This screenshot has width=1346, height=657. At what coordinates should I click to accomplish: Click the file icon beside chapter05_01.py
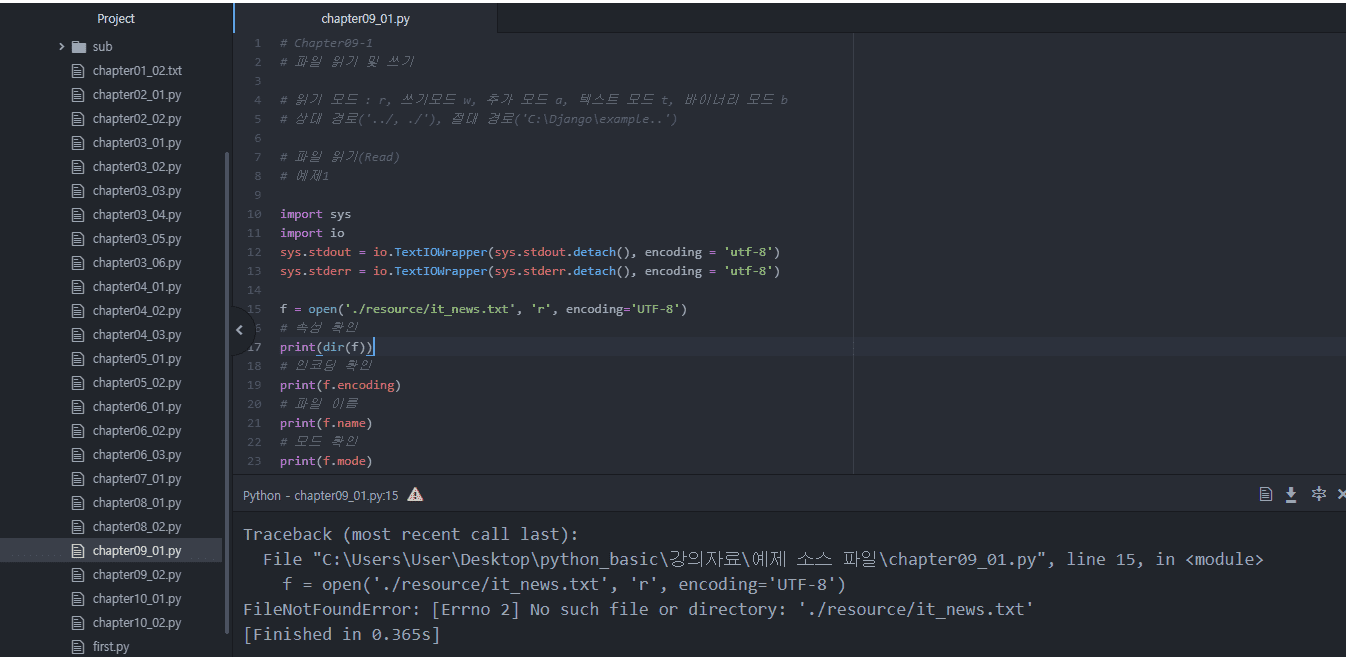pyautogui.click(x=78, y=359)
